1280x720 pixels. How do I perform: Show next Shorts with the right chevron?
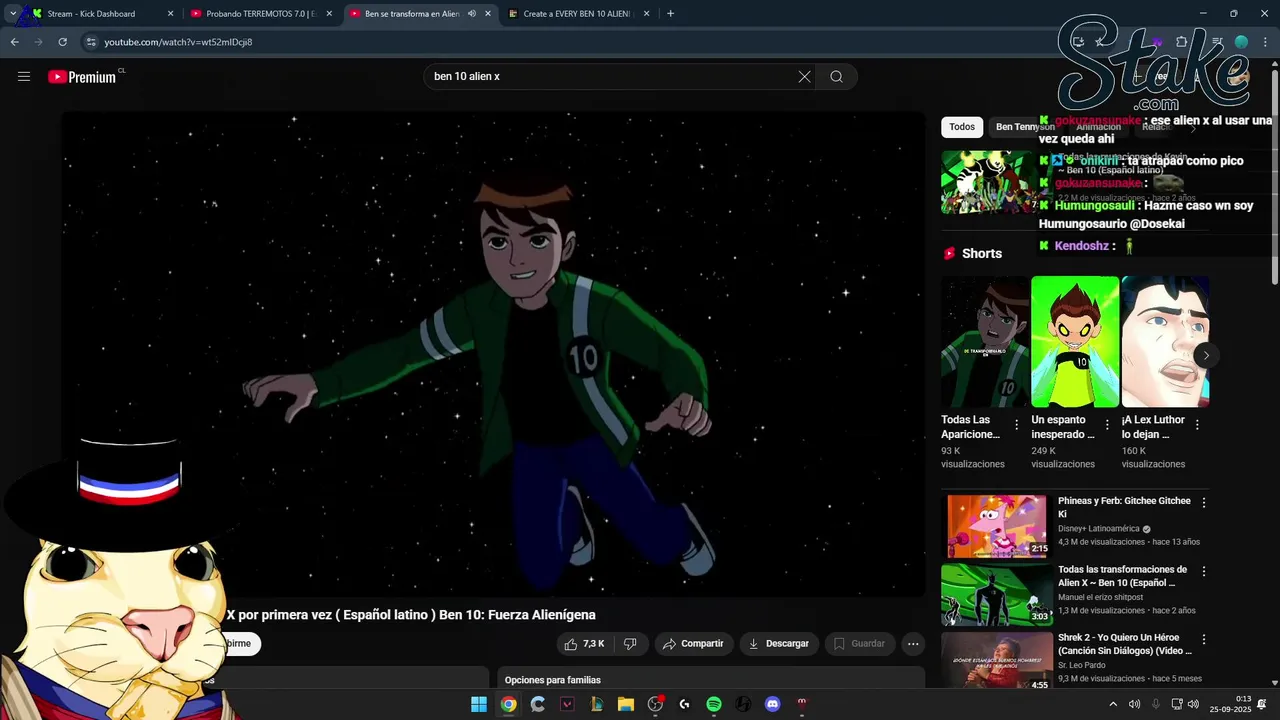[x=1206, y=355]
